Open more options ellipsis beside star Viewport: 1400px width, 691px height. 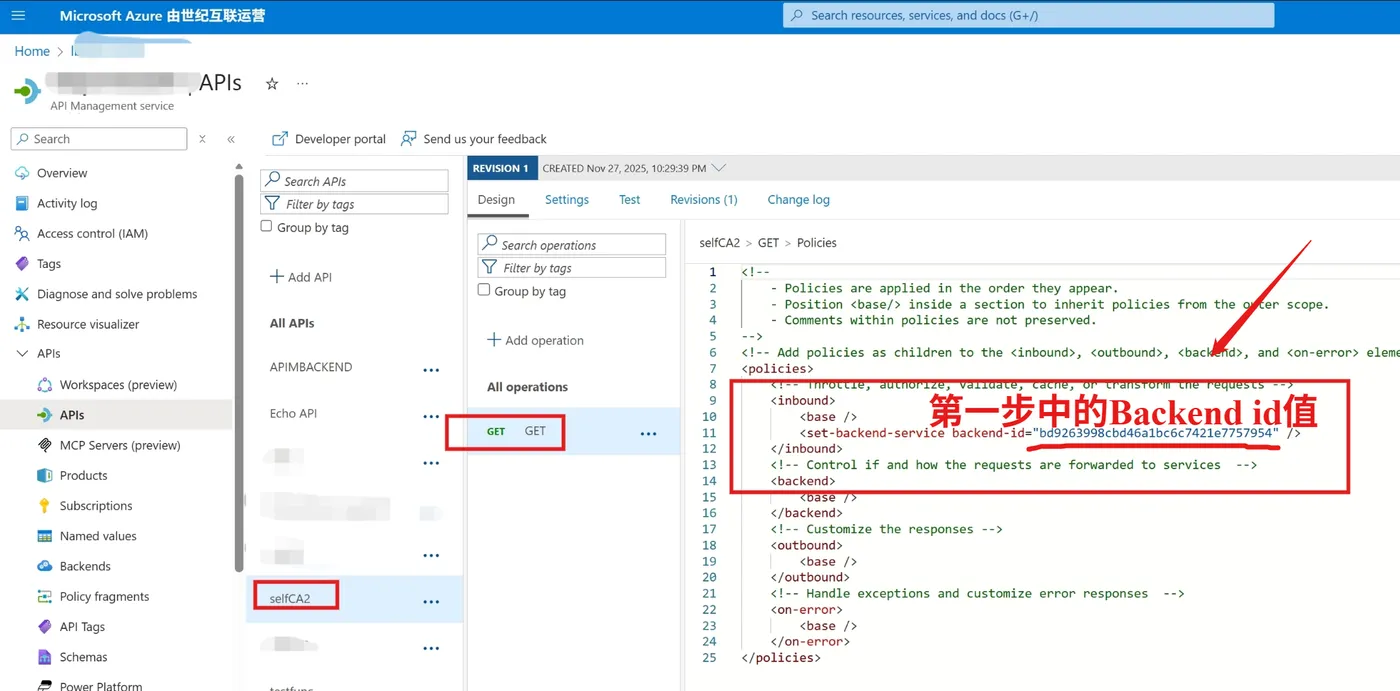point(303,84)
